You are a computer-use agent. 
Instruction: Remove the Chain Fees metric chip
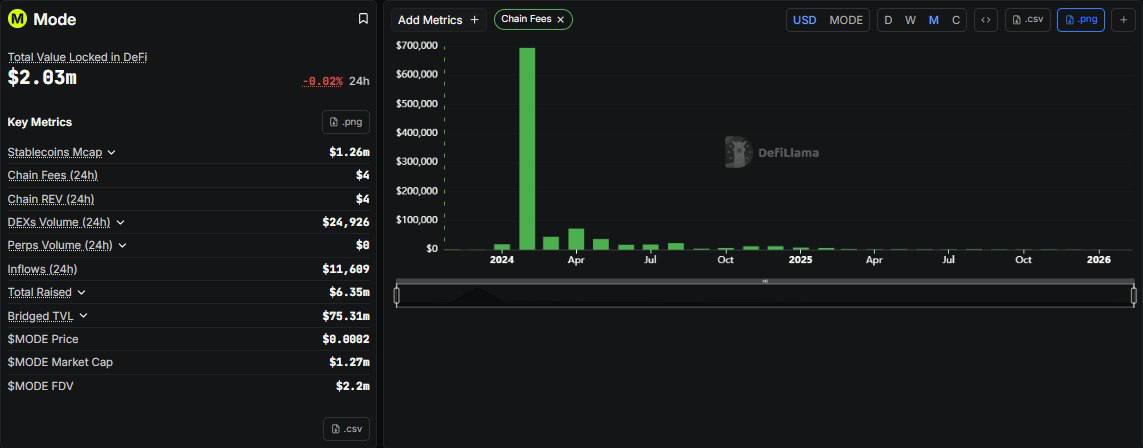[561, 20]
